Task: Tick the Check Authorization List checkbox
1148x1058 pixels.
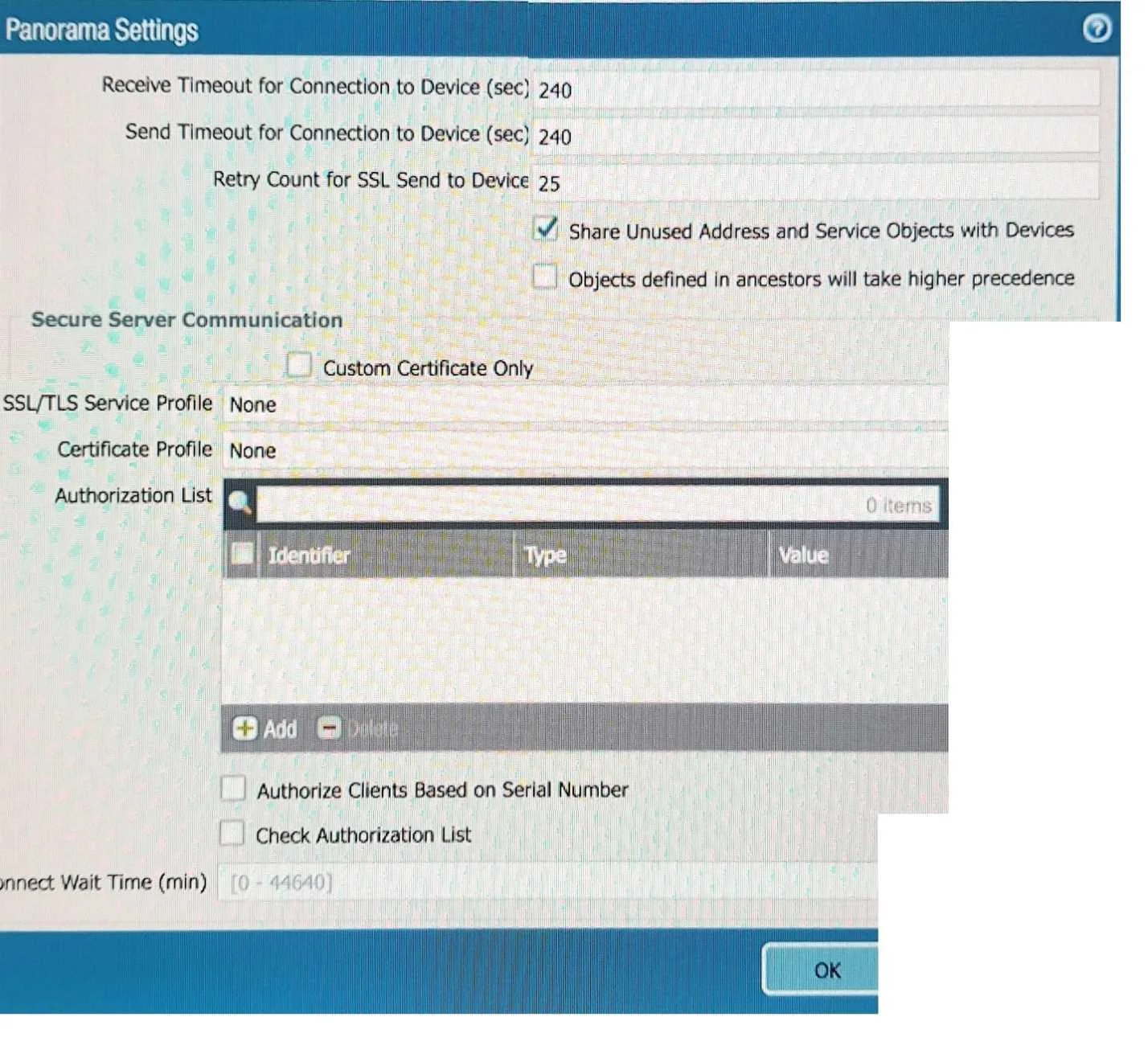Action: tap(232, 833)
